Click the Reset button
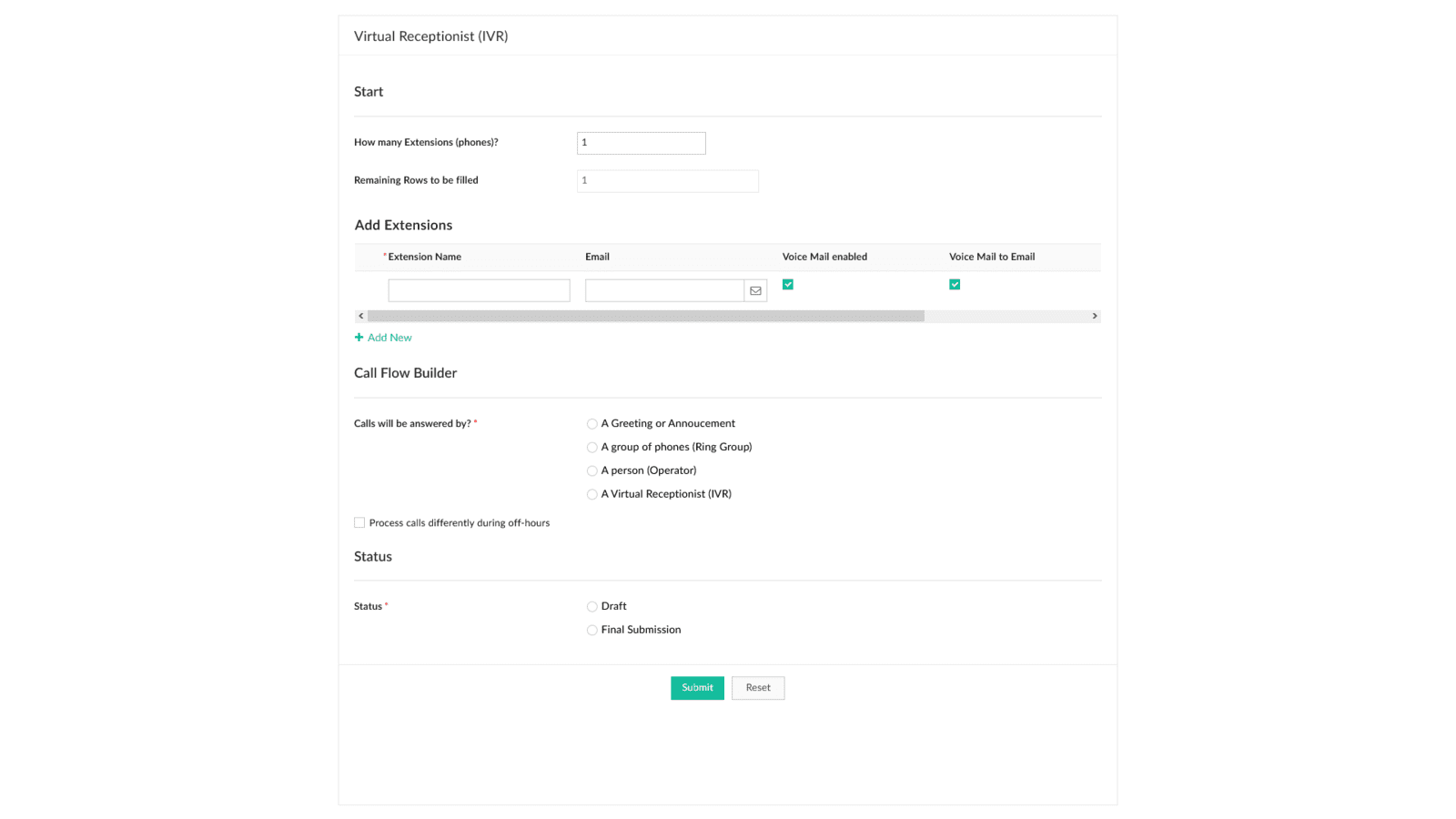This screenshot has height=819, width=1456. coord(758,688)
